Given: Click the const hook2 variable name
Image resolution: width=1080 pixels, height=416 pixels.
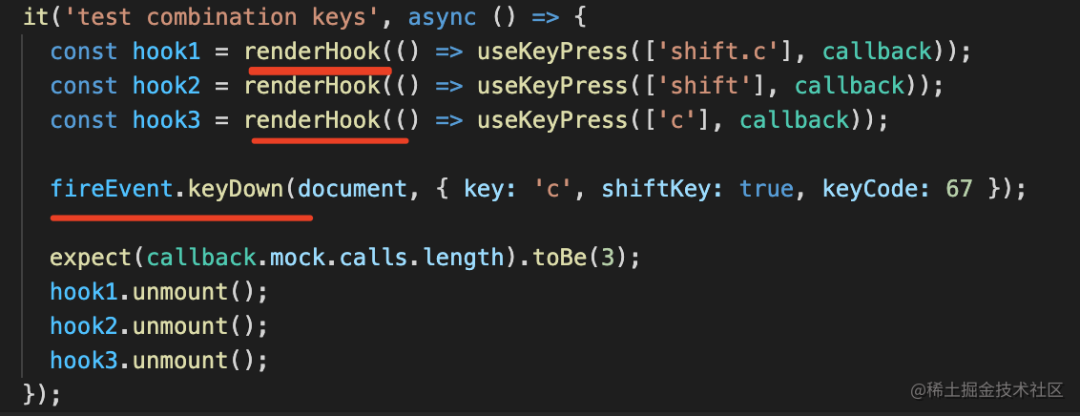Looking at the screenshot, I should tap(167, 86).
